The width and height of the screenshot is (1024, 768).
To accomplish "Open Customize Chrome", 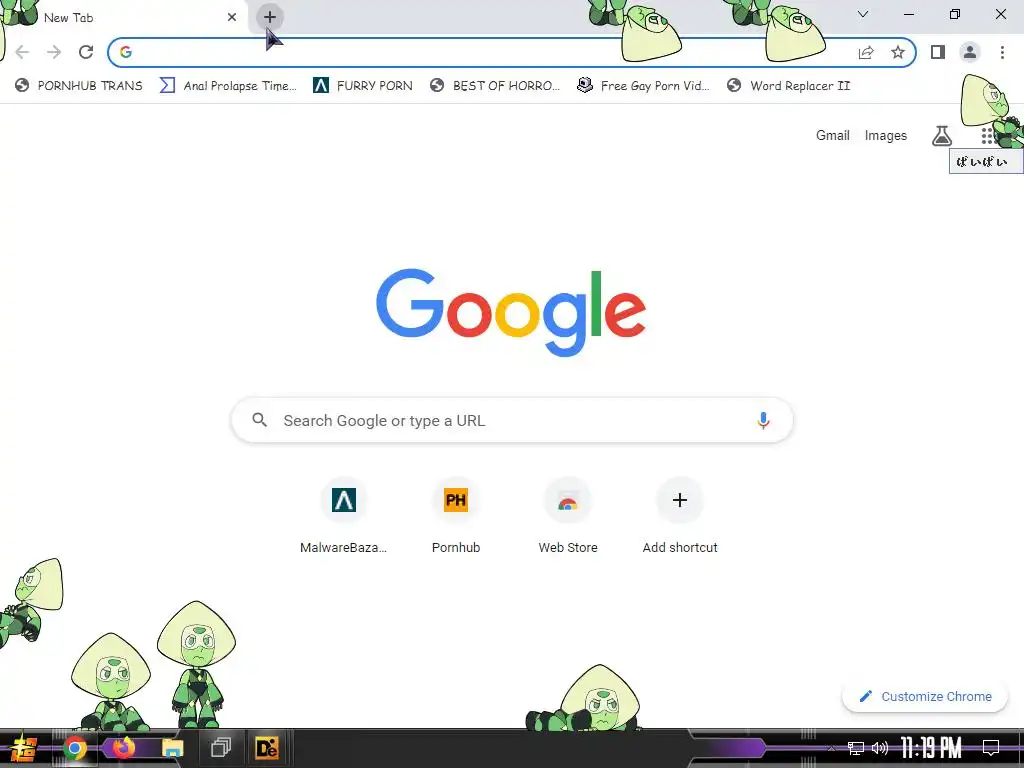I will (x=925, y=696).
